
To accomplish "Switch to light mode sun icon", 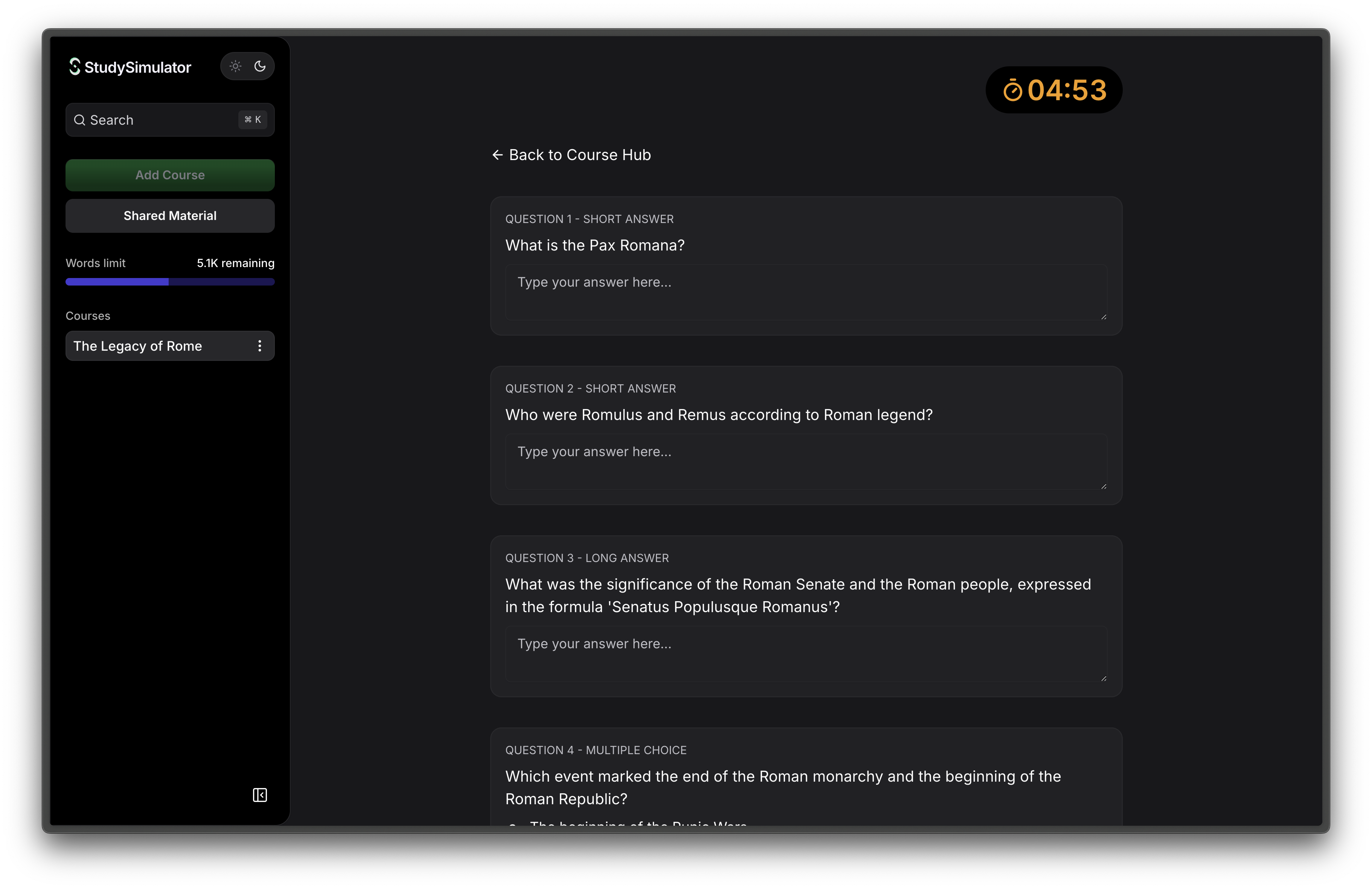I will [235, 66].
